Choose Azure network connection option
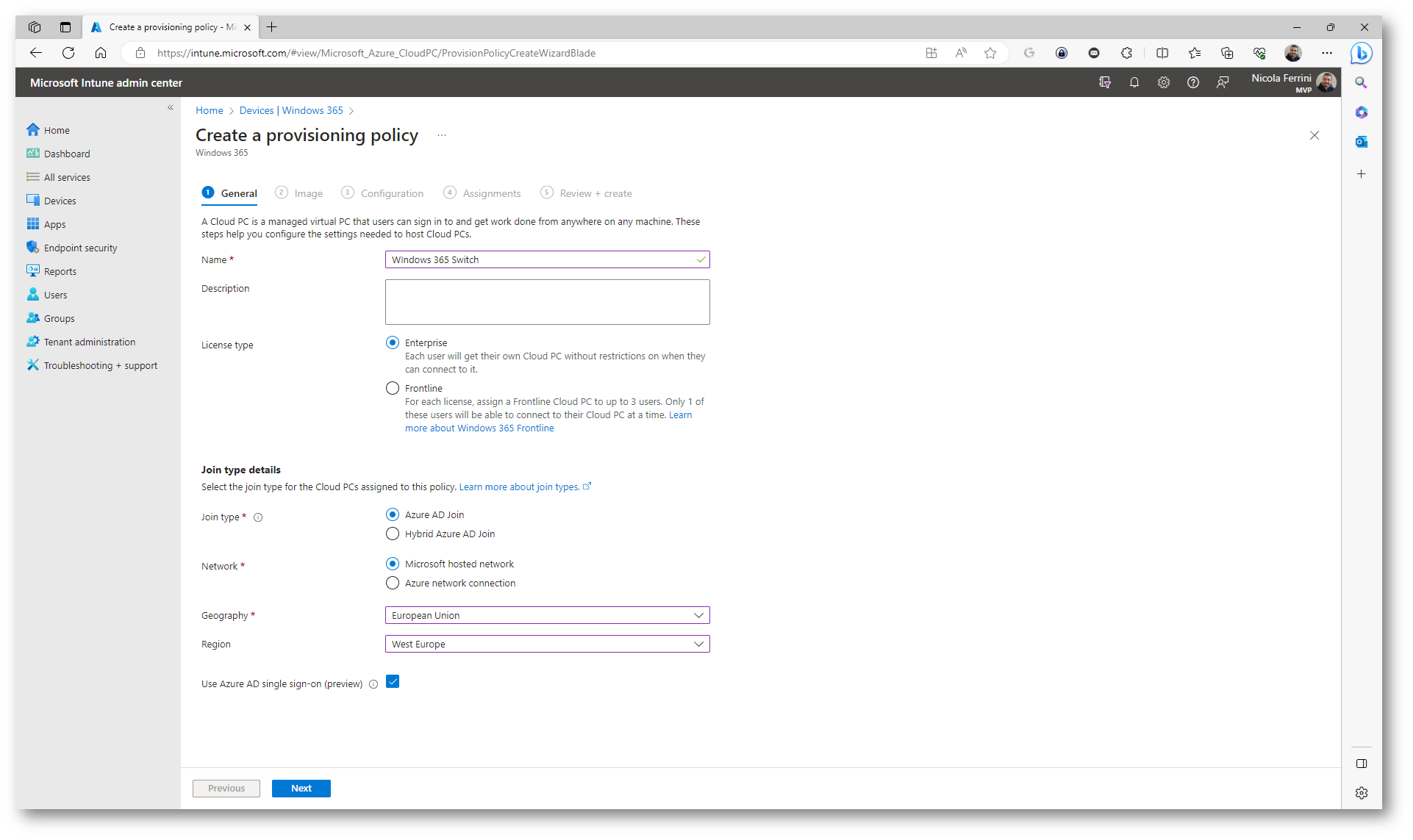 coord(393,583)
